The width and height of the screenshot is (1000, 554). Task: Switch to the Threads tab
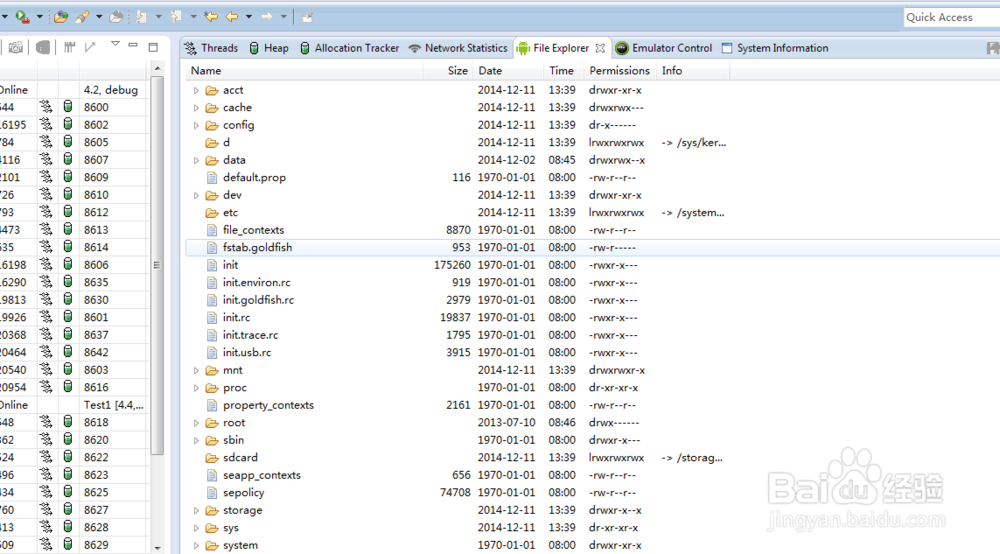pyautogui.click(x=211, y=48)
